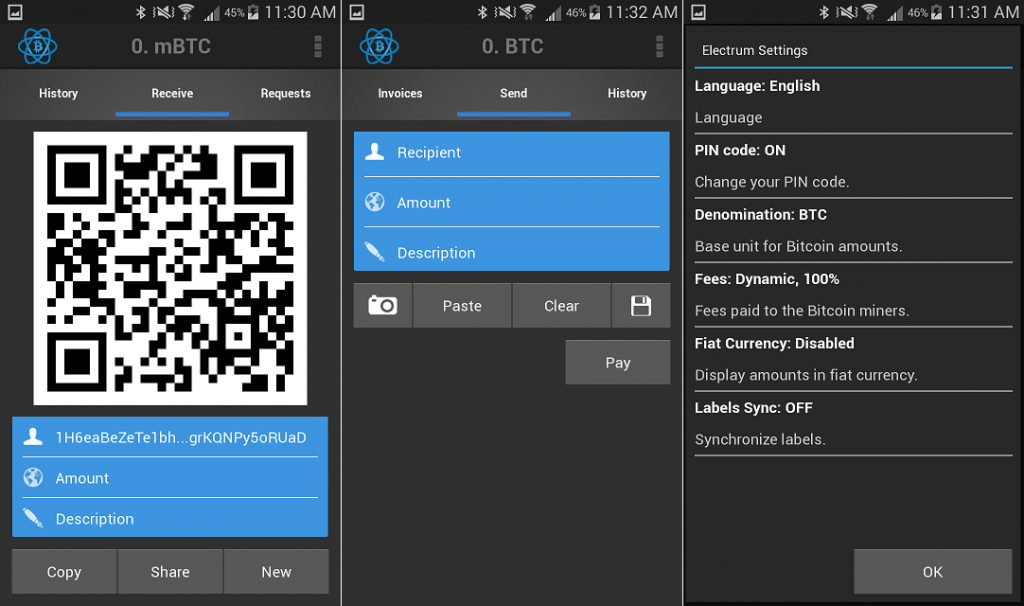This screenshot has width=1024, height=606.
Task: Tap the person icon beside the receive address
Action: coord(33,437)
